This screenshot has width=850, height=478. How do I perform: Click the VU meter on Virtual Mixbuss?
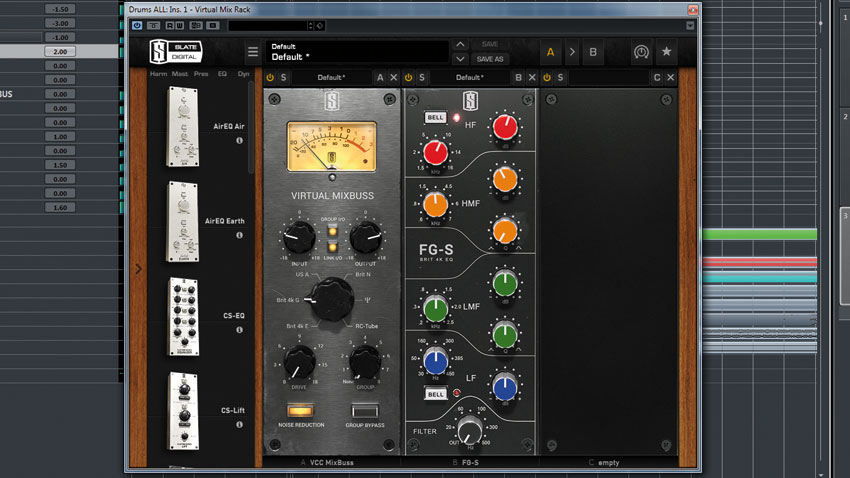(x=332, y=146)
